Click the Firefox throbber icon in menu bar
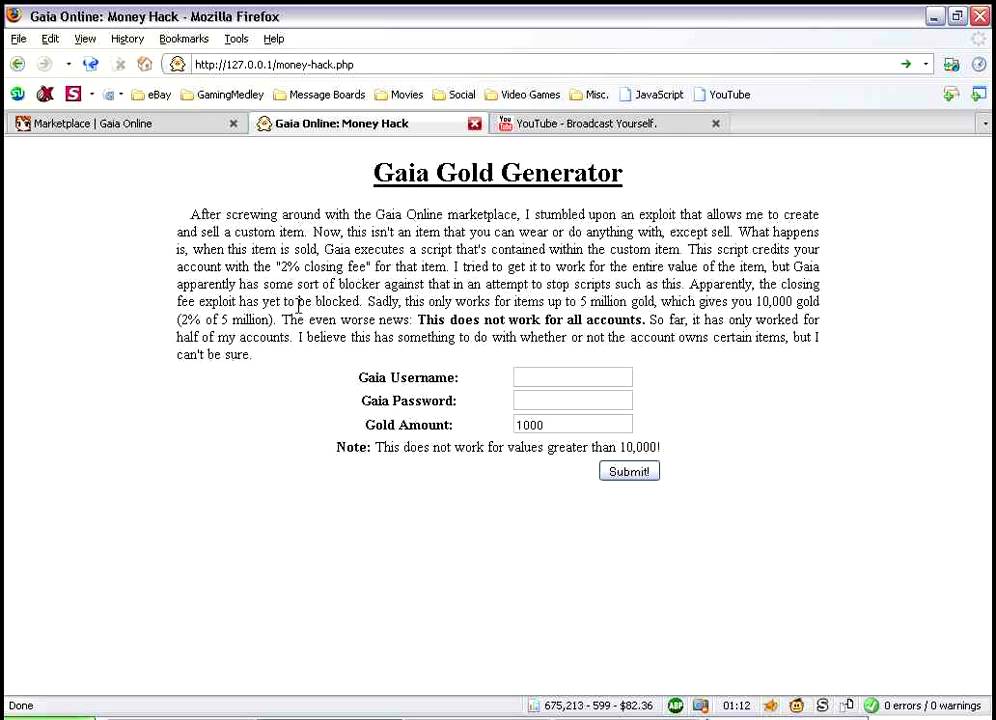This screenshot has width=996, height=720. tap(979, 39)
